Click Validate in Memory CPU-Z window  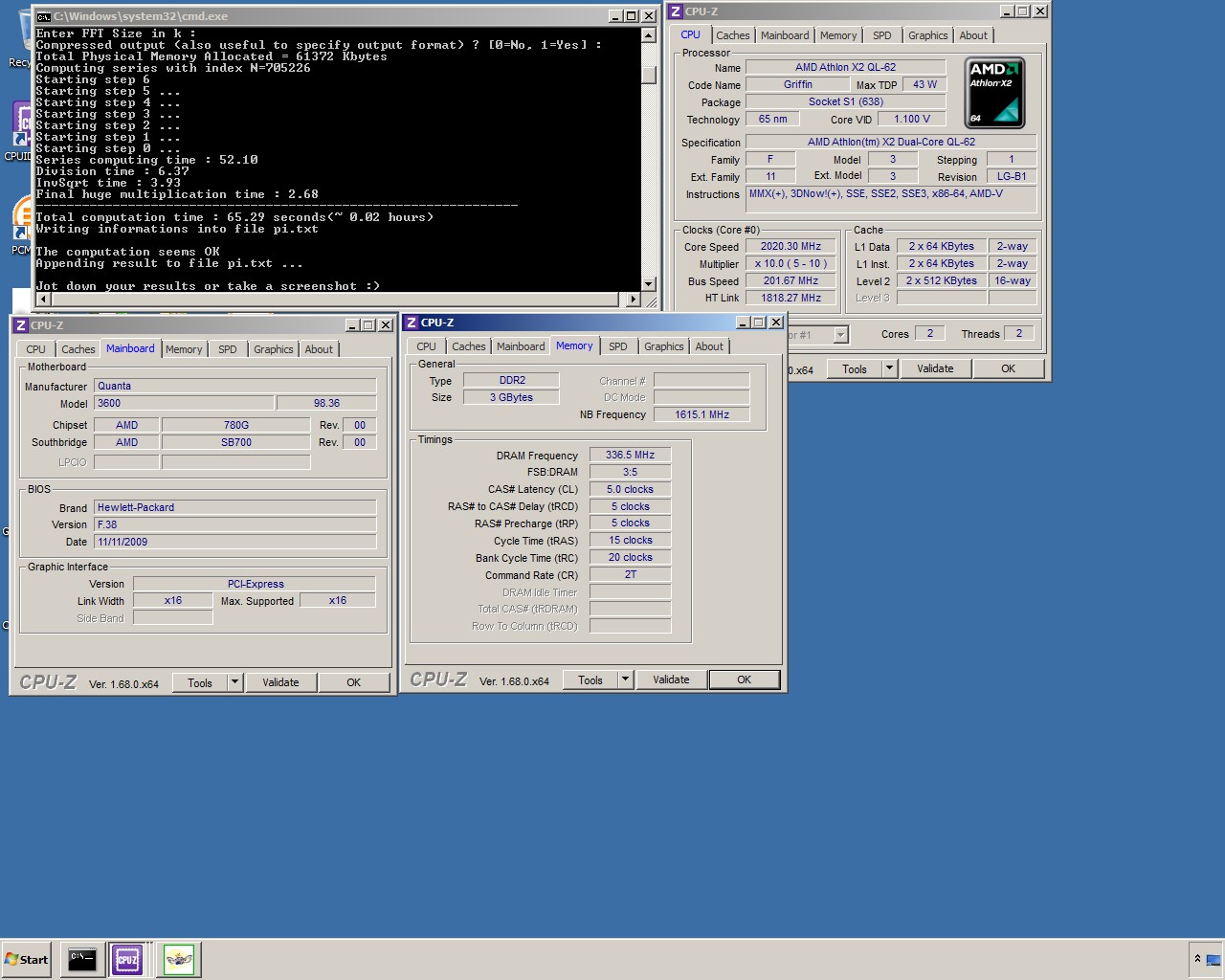671,679
